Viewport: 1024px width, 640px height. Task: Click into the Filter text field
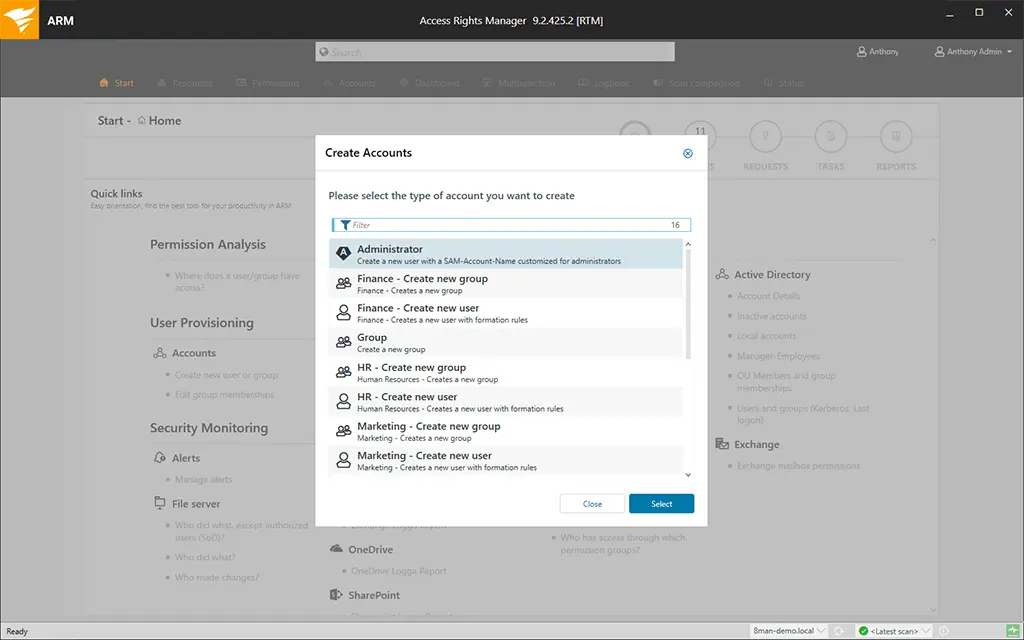pyautogui.click(x=505, y=225)
